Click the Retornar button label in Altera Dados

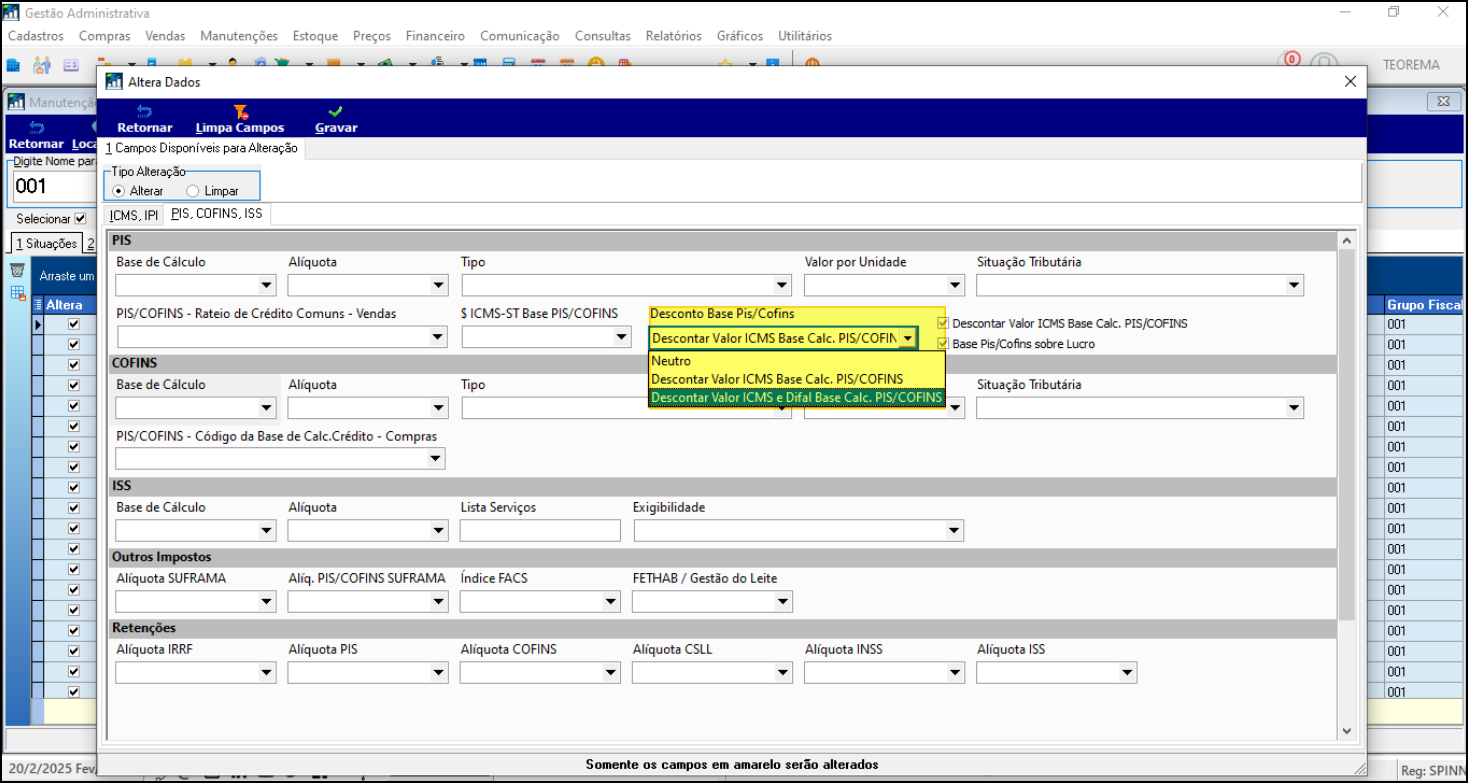point(145,128)
